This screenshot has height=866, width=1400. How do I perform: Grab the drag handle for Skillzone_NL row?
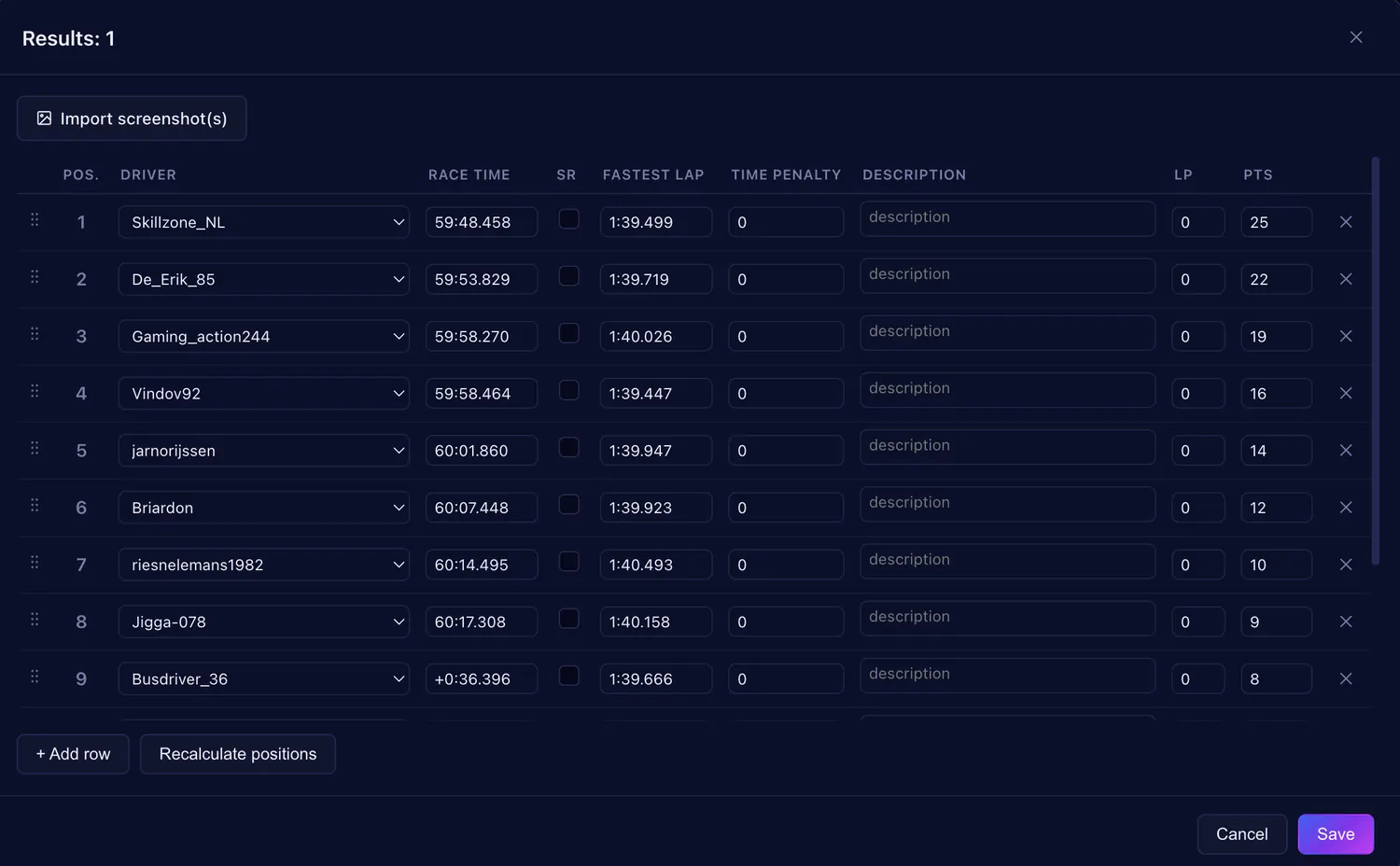[x=35, y=220]
